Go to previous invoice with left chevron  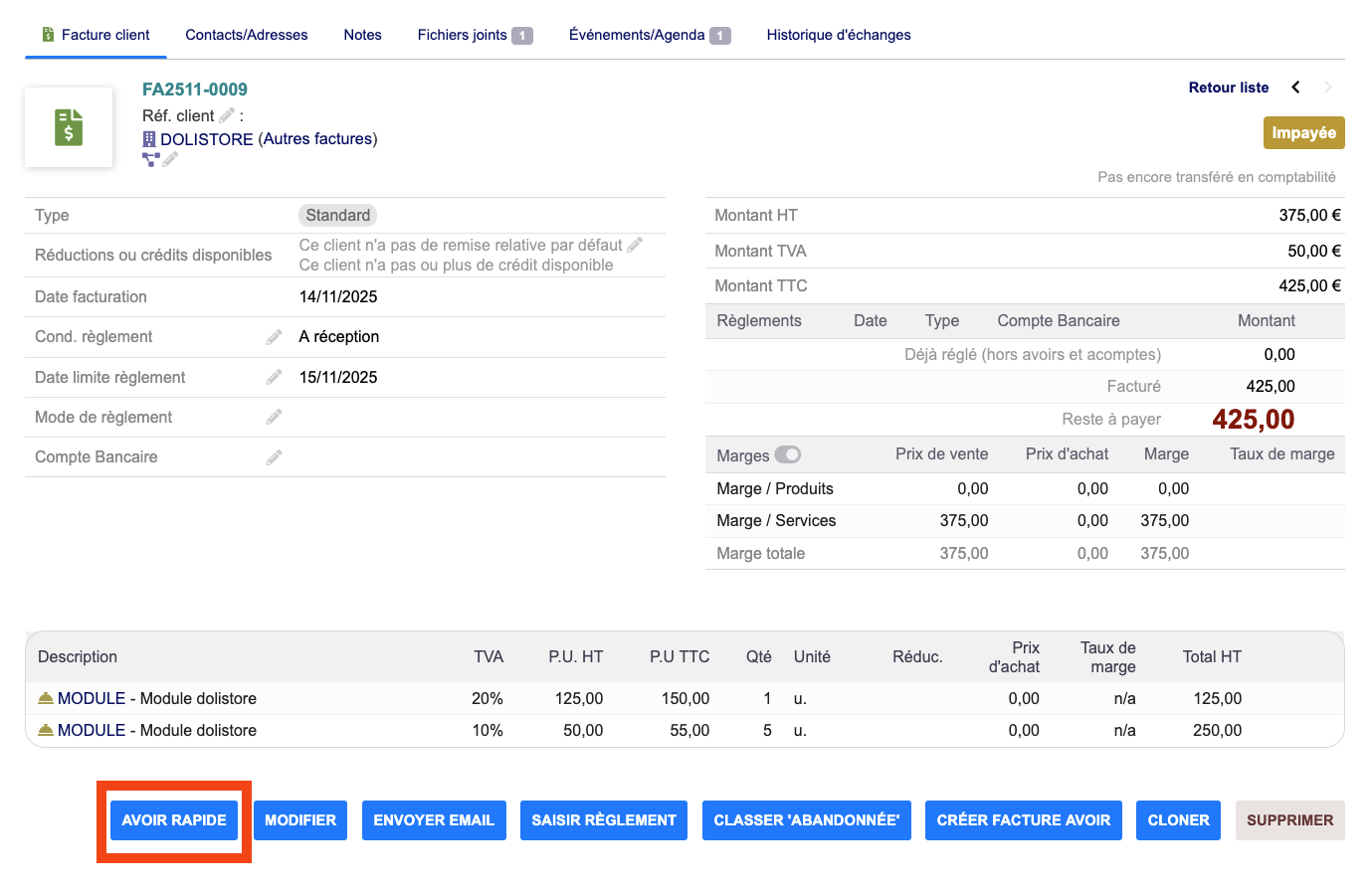(x=1295, y=88)
